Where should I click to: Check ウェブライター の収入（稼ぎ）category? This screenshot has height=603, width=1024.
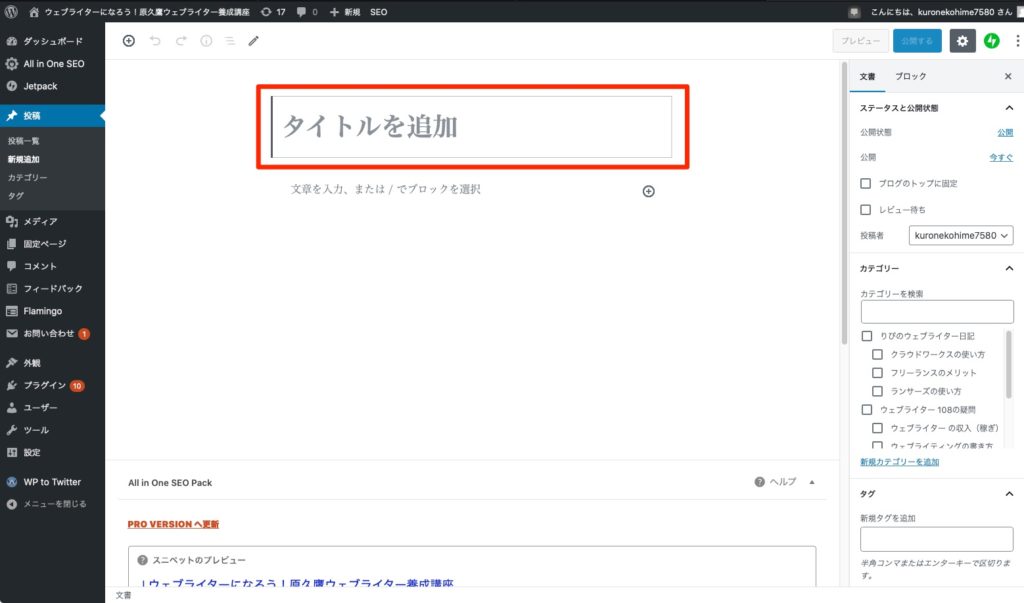click(877, 428)
